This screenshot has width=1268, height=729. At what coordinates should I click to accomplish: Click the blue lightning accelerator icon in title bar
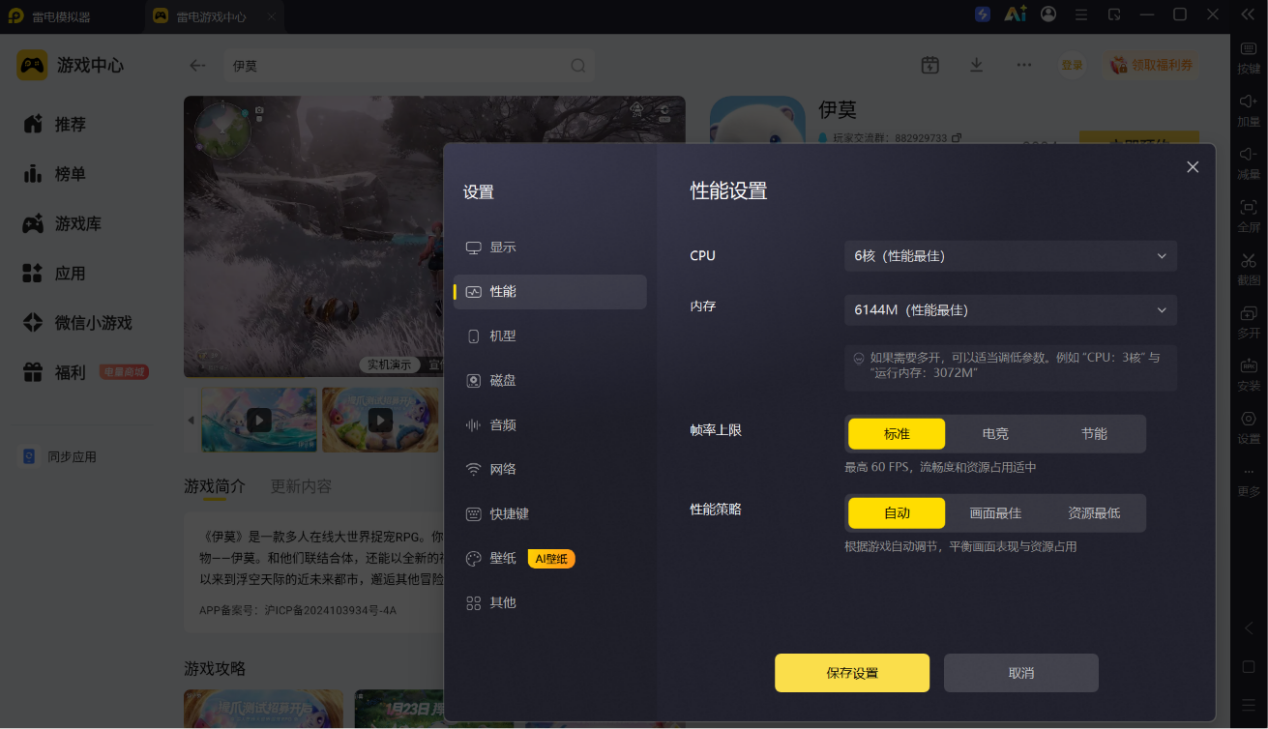(x=982, y=15)
